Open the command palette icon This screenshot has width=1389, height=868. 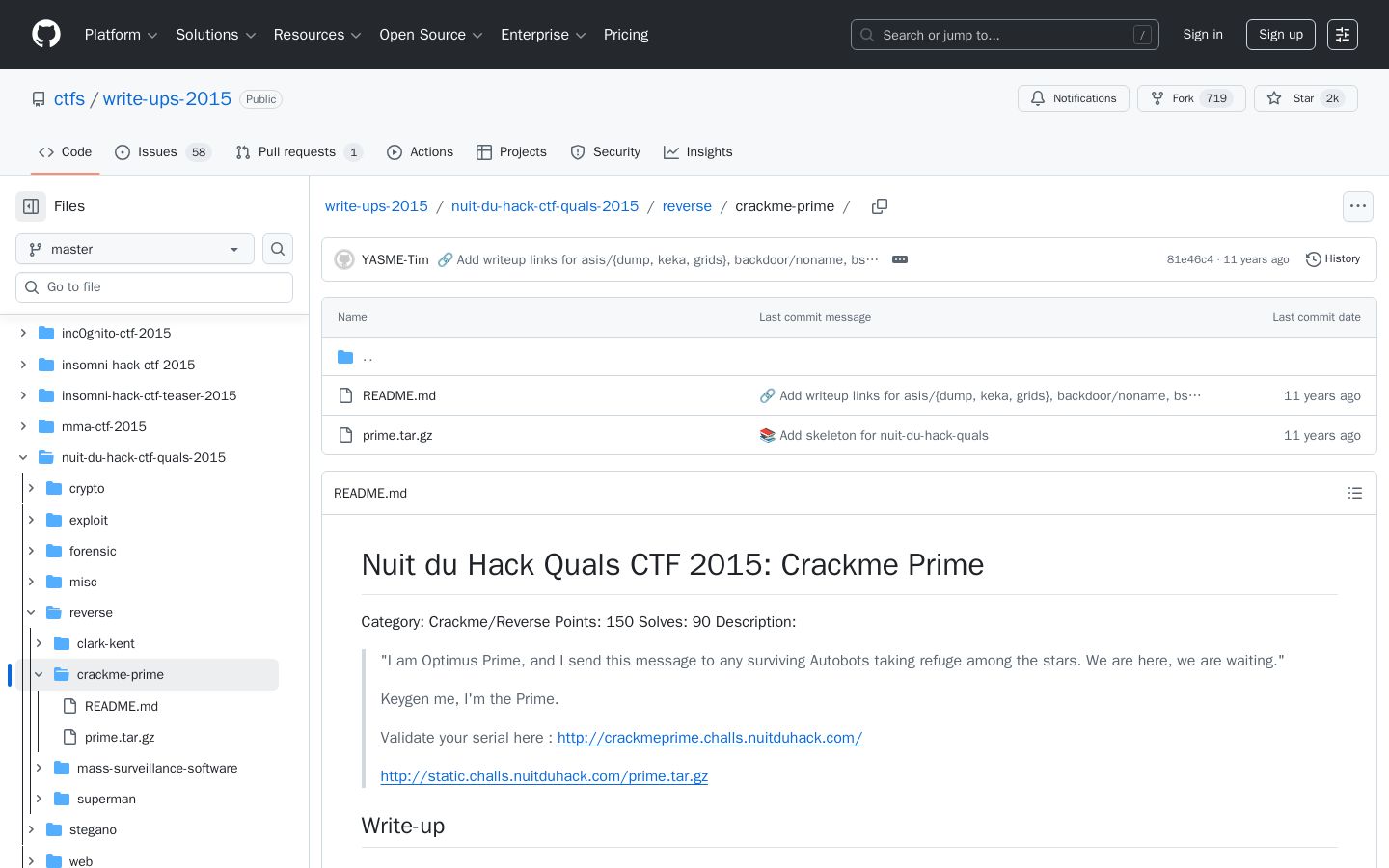pyautogui.click(x=1343, y=35)
